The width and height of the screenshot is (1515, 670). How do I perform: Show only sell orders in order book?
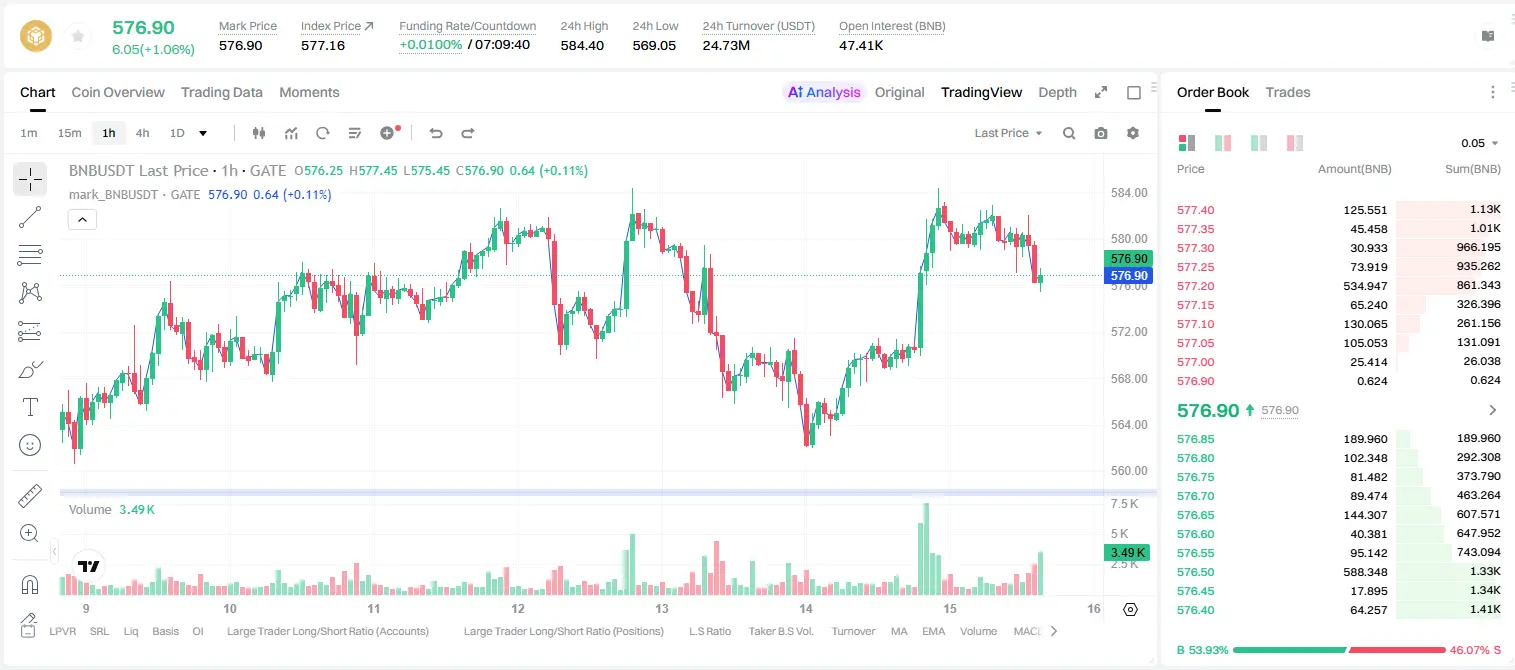[1295, 143]
